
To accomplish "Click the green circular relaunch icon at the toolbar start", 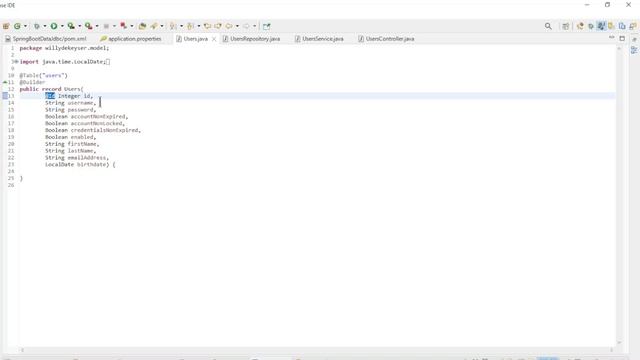I will (17, 26).
